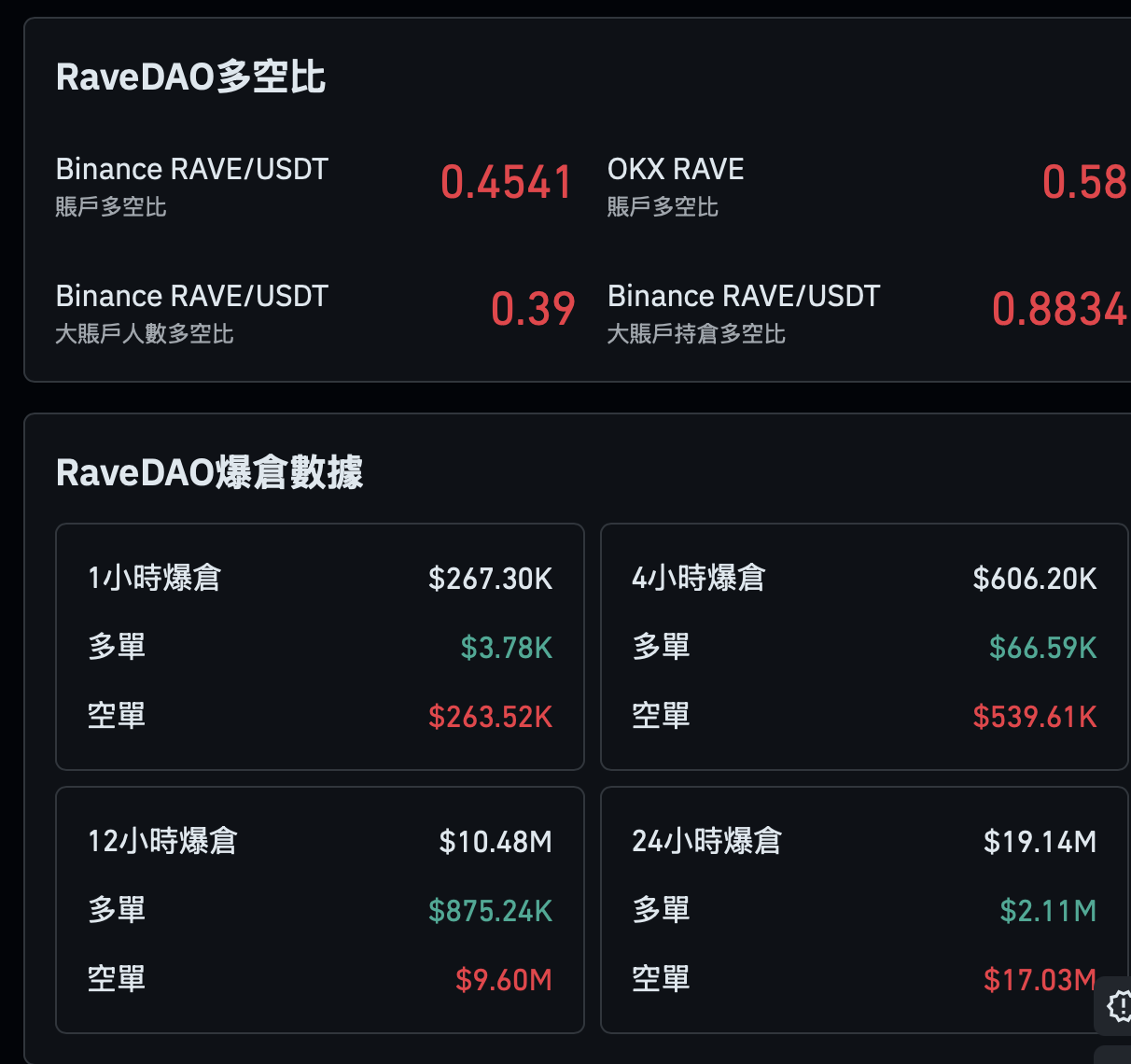Click the 0.4541 long/short ratio value

(x=506, y=182)
